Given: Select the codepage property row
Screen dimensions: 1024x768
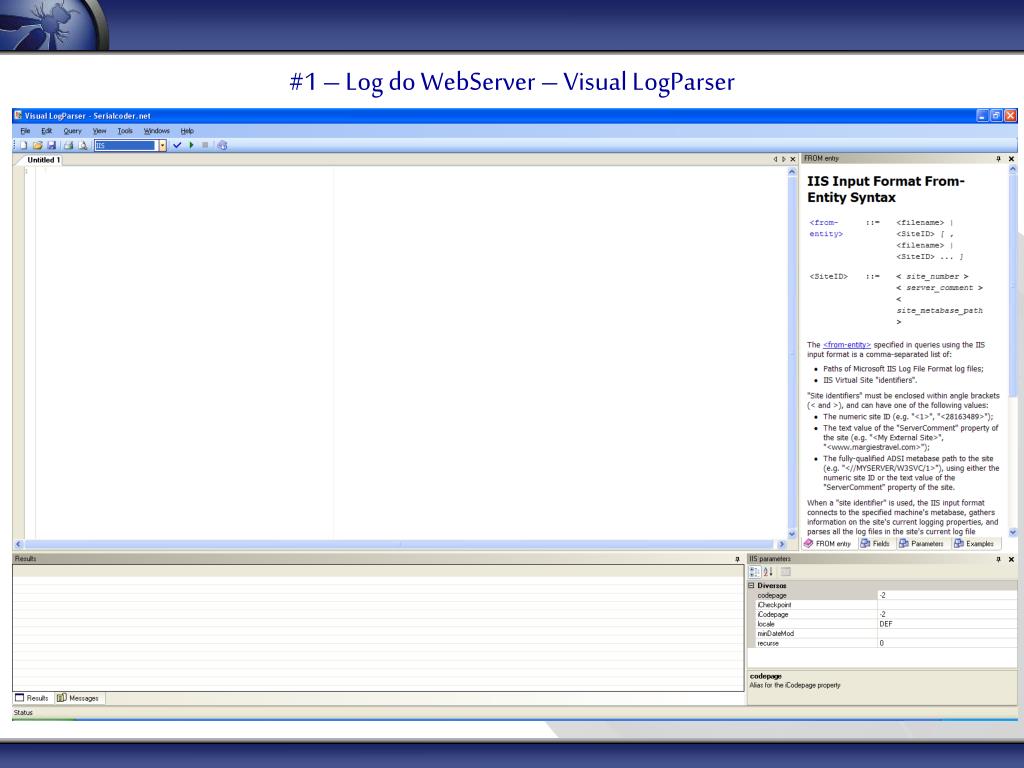Looking at the screenshot, I should [882, 596].
